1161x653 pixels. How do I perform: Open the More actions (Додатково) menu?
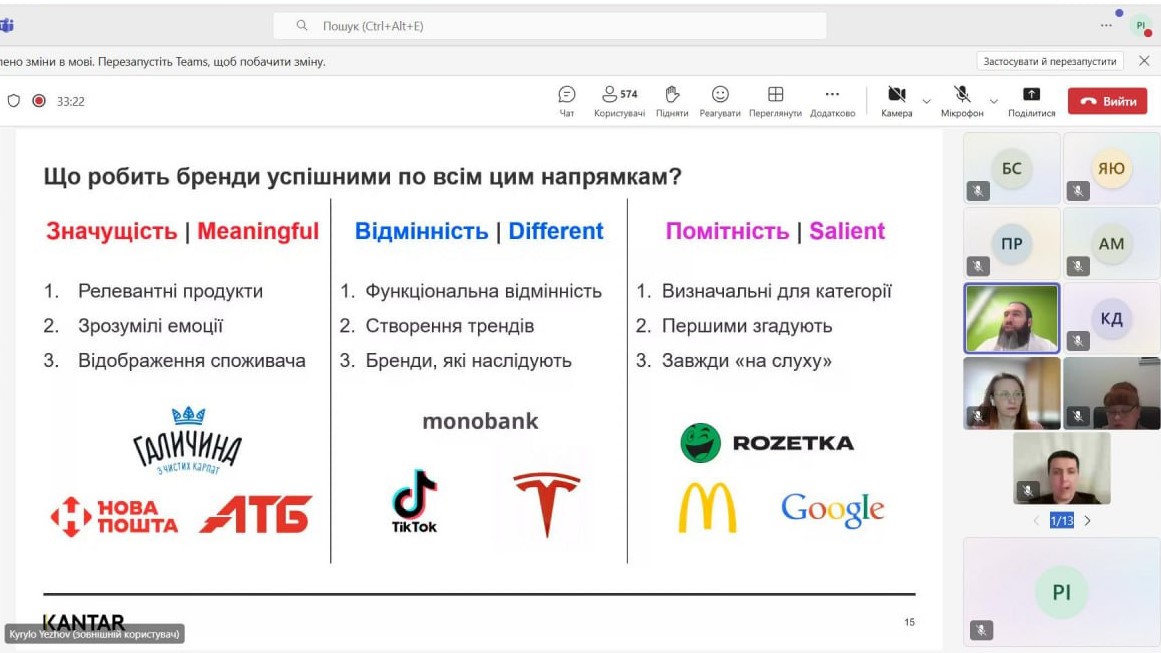tap(832, 100)
